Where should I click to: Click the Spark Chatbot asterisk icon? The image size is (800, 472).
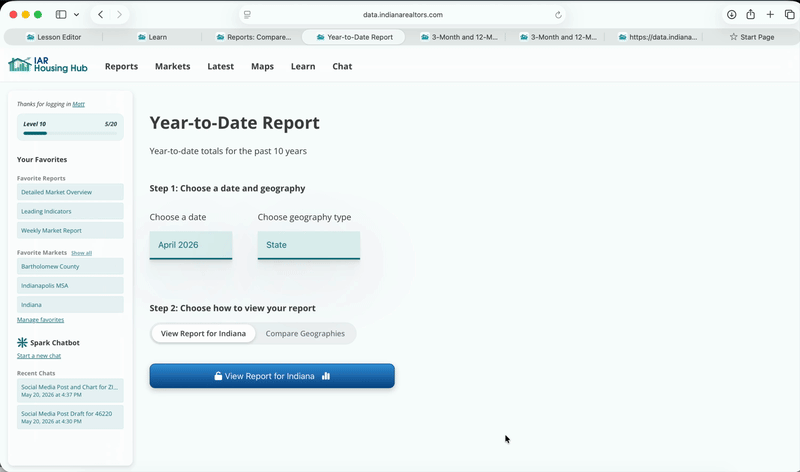22,342
